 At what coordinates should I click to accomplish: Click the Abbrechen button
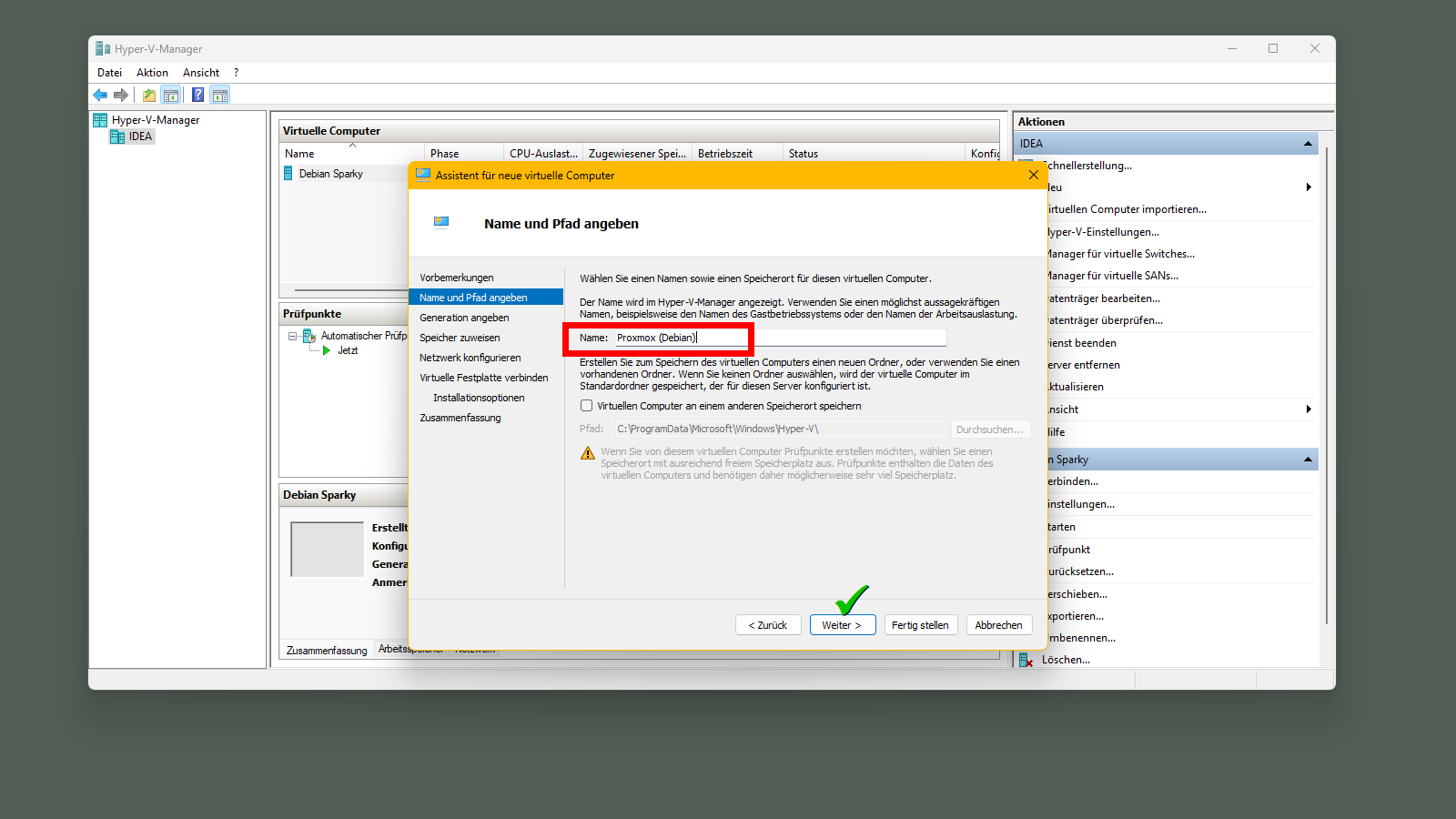[x=998, y=625]
